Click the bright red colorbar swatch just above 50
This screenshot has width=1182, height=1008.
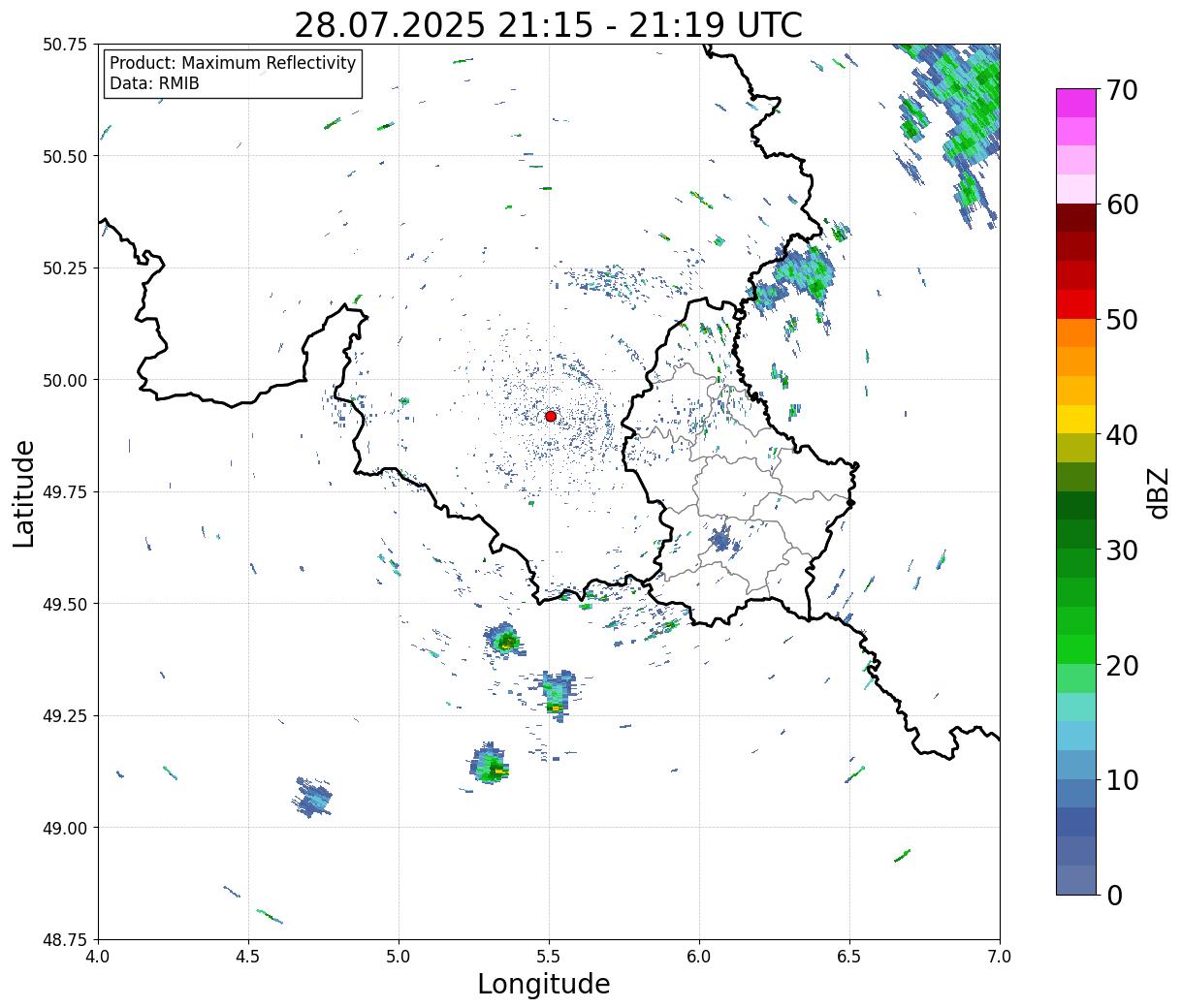[x=1076, y=304]
